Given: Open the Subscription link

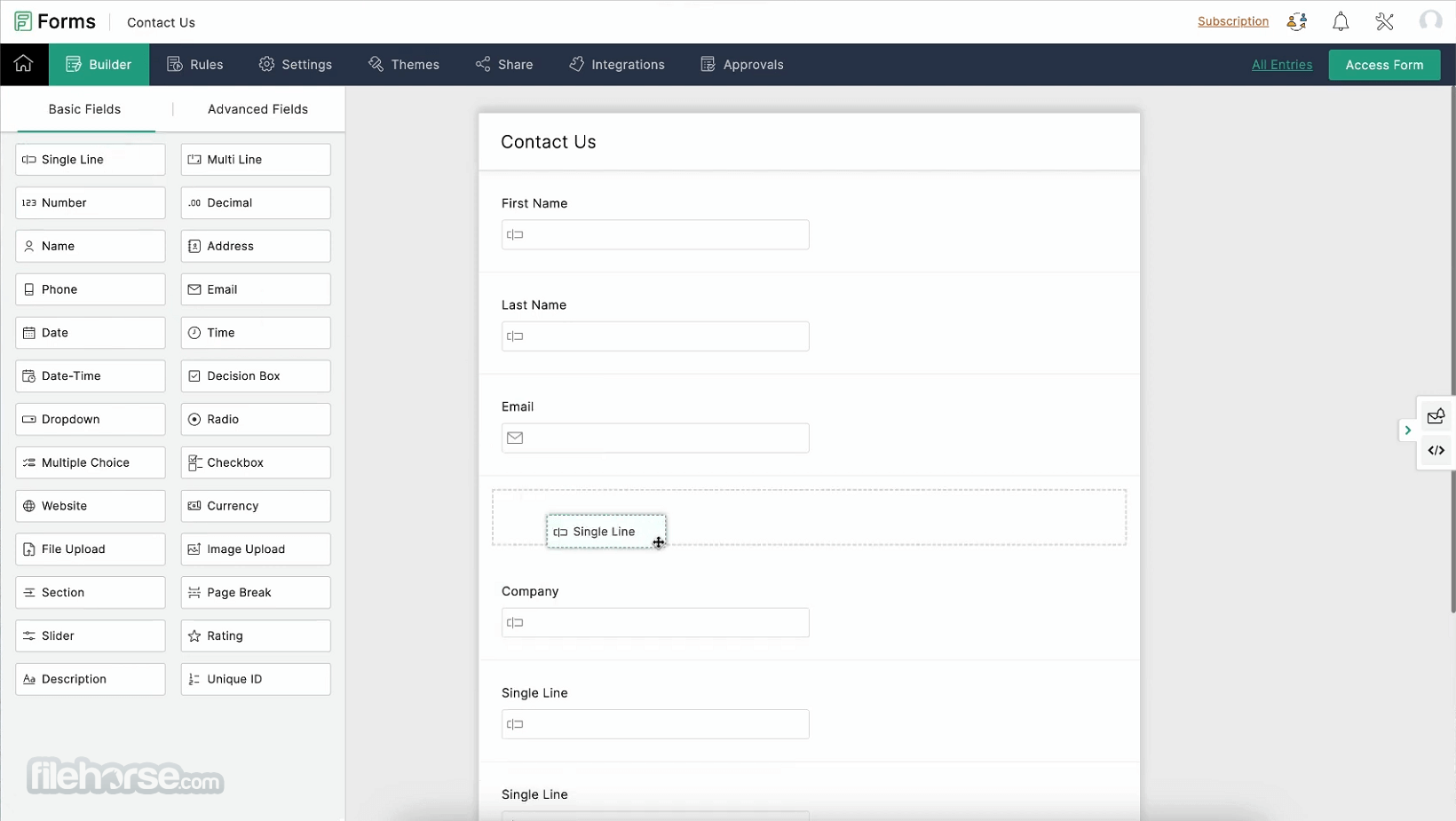Looking at the screenshot, I should click(x=1233, y=21).
